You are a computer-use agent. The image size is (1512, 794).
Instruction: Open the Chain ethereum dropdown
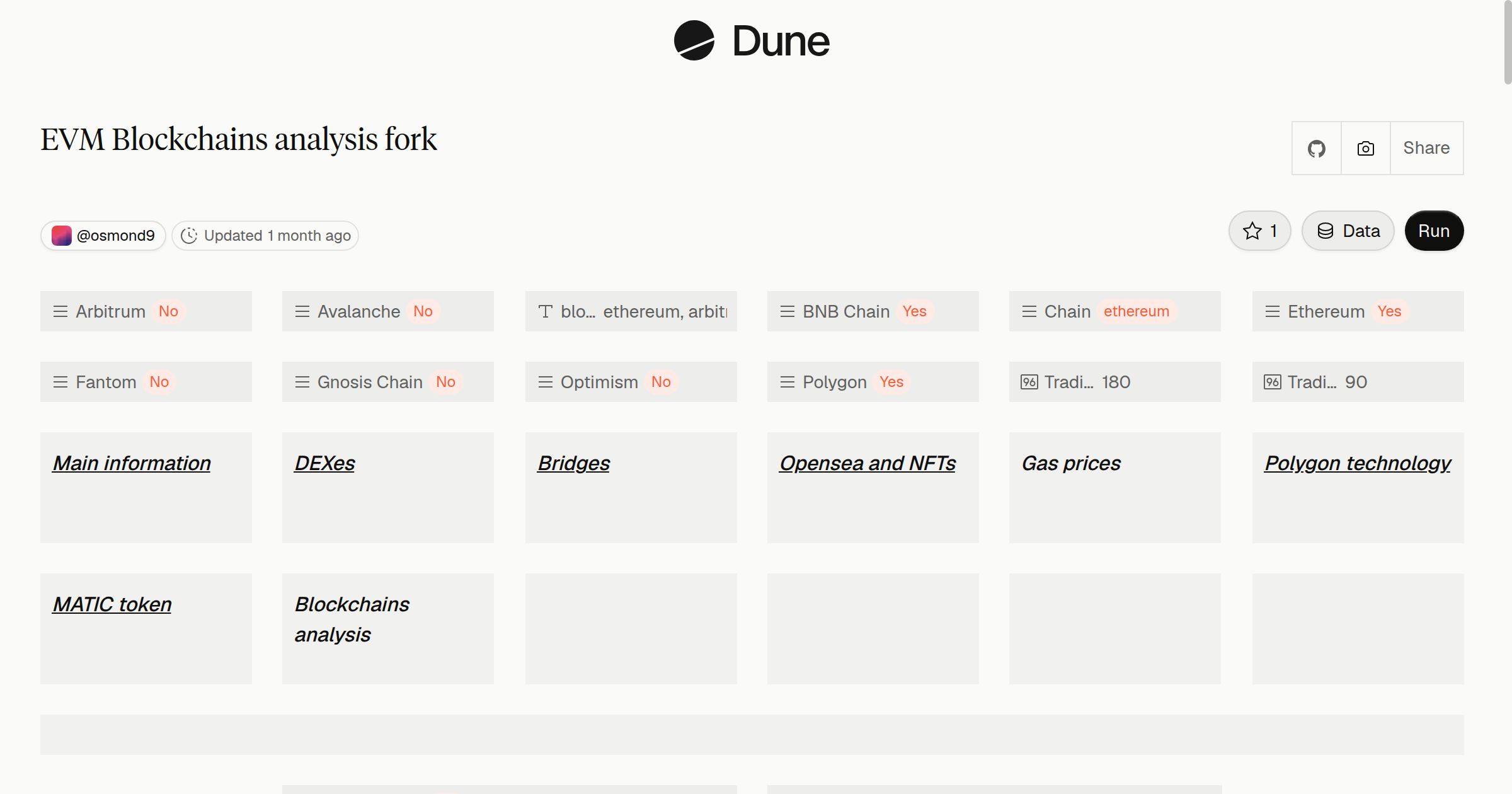[1115, 311]
